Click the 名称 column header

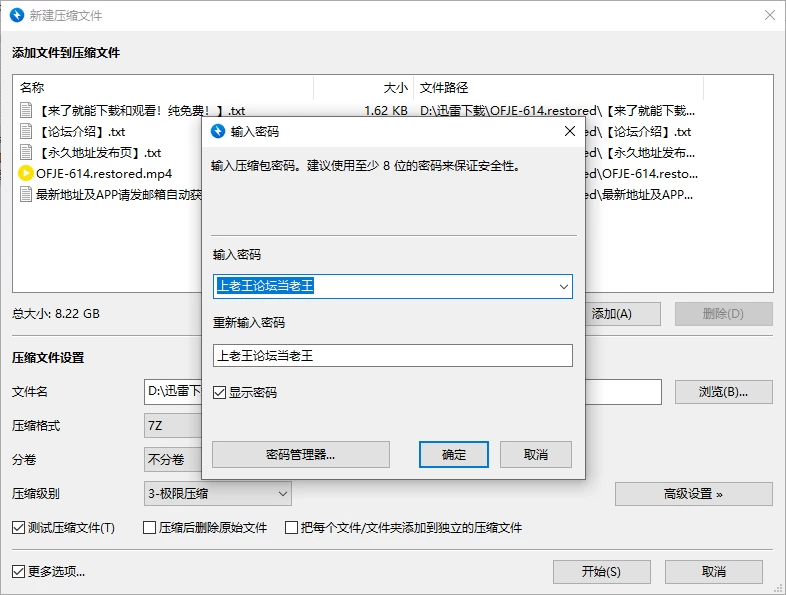163,88
